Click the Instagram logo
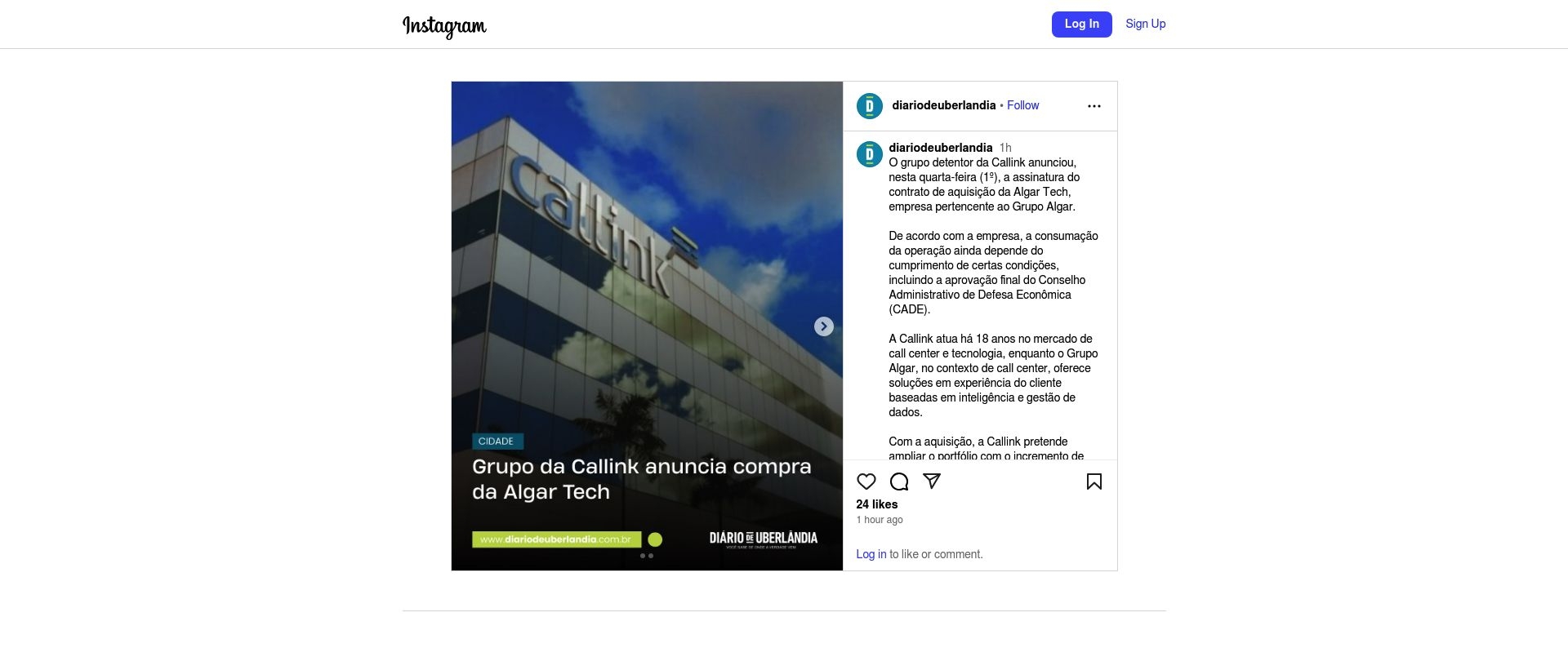Screen dimensions: 1568x648 coord(444,26)
